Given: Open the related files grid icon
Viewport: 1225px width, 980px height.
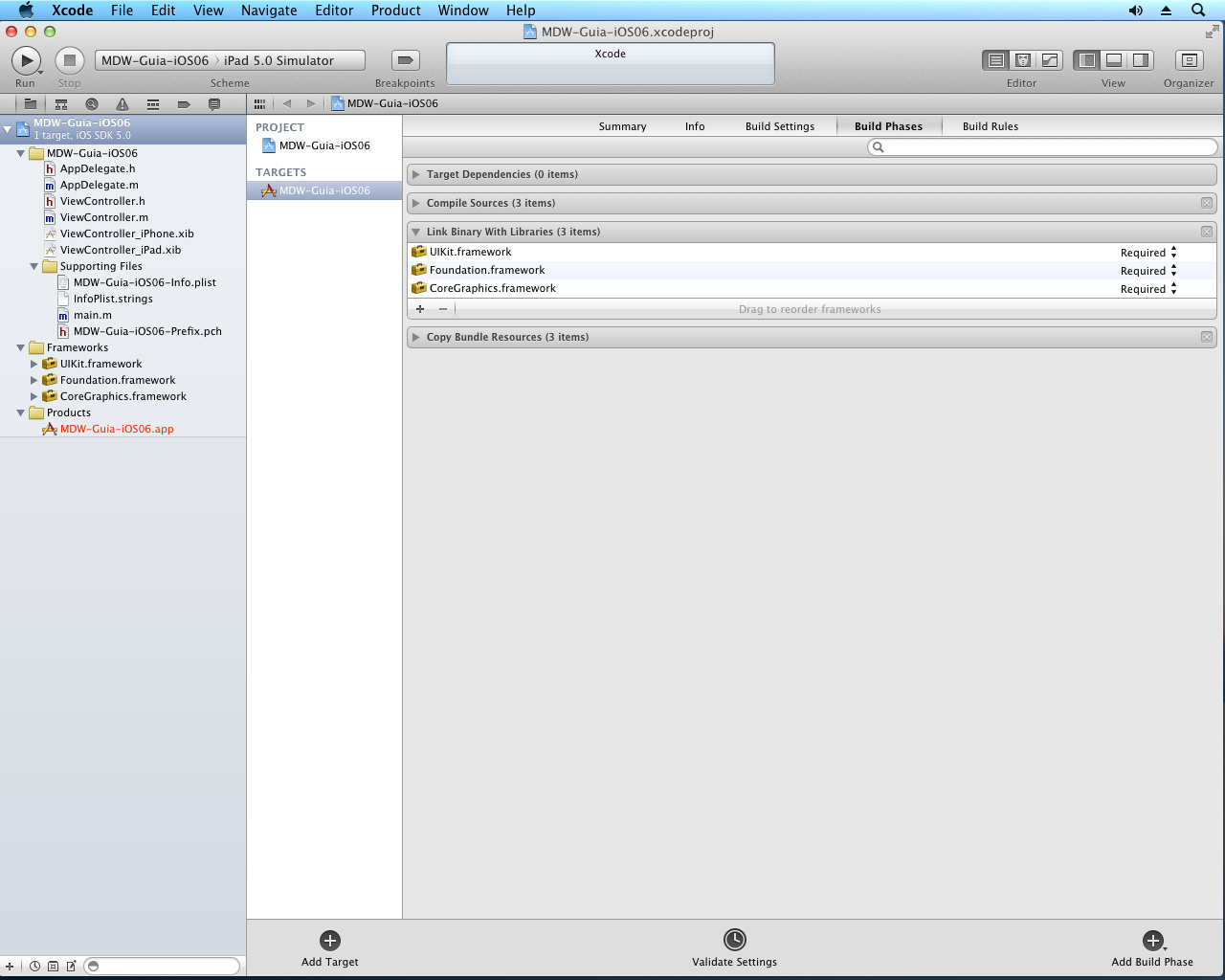Looking at the screenshot, I should pos(259,103).
